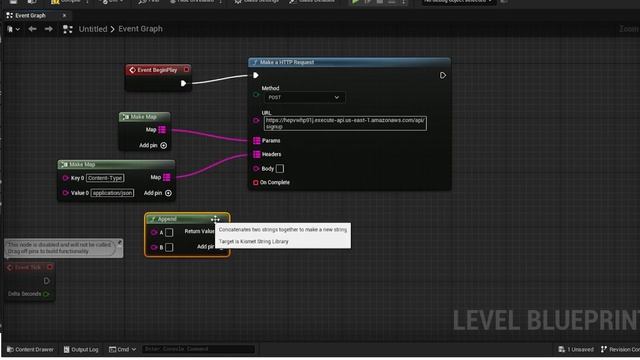Select the upper Make Map node header
The image size is (640, 360).
click(144, 117)
